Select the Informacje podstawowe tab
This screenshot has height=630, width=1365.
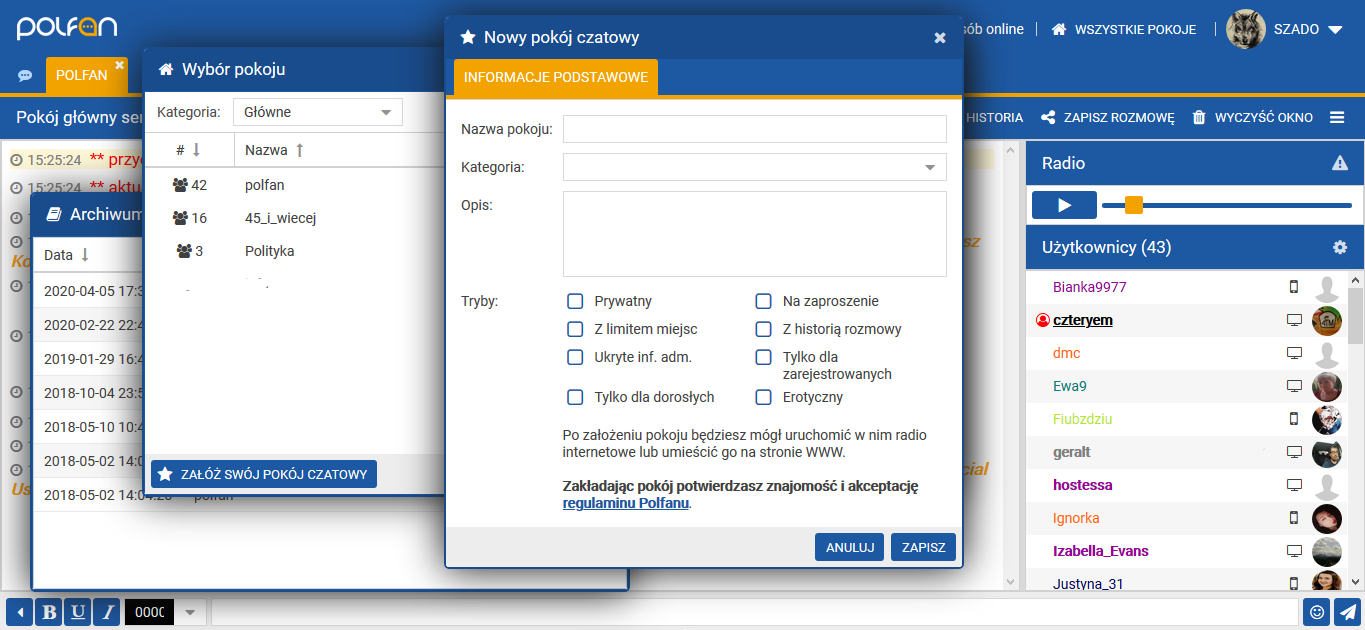point(555,77)
